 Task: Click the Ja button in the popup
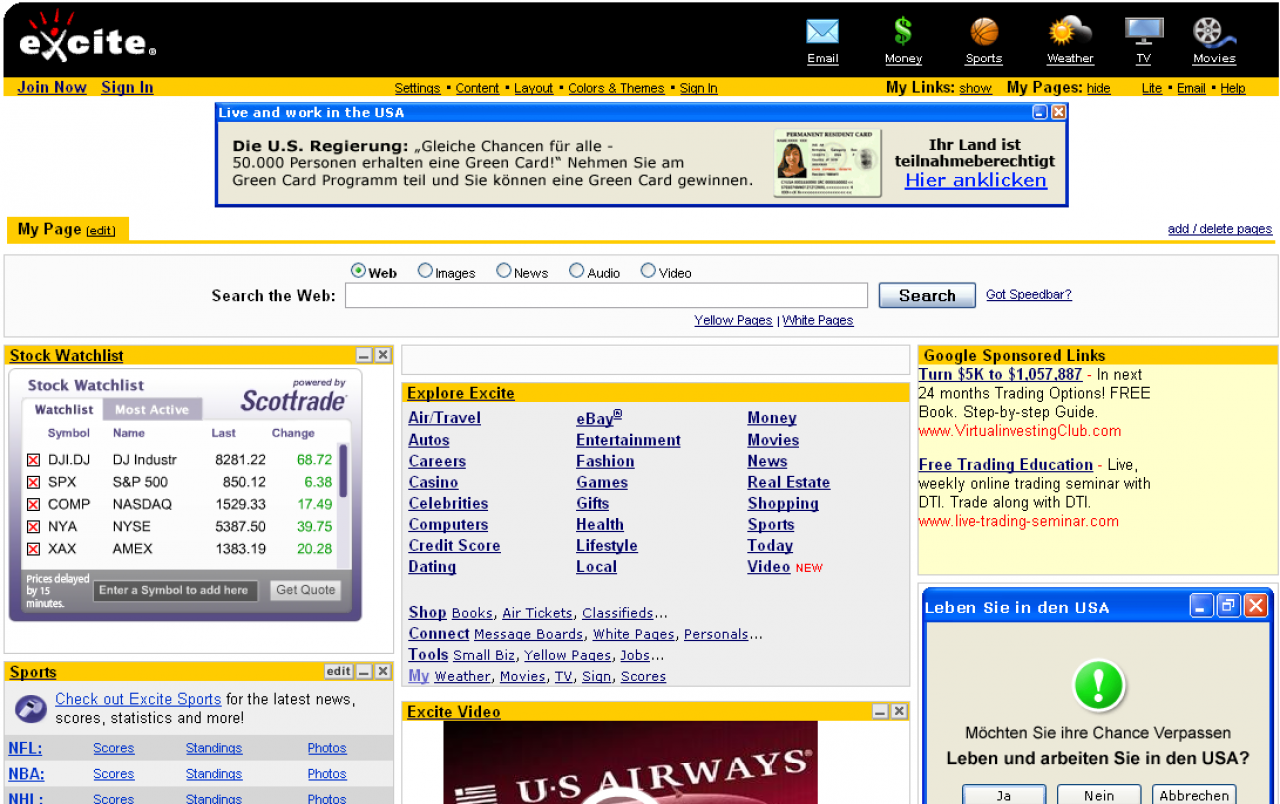(1004, 795)
